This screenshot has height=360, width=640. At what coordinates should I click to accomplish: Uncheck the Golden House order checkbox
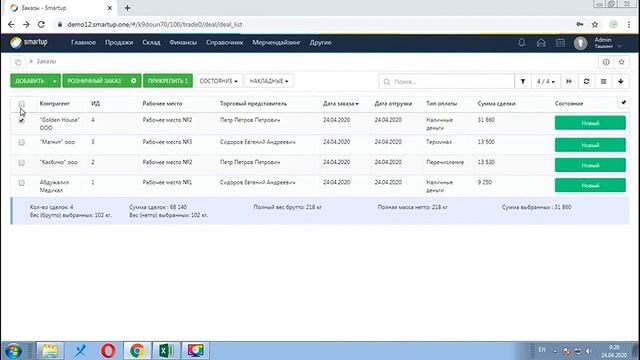(22, 120)
